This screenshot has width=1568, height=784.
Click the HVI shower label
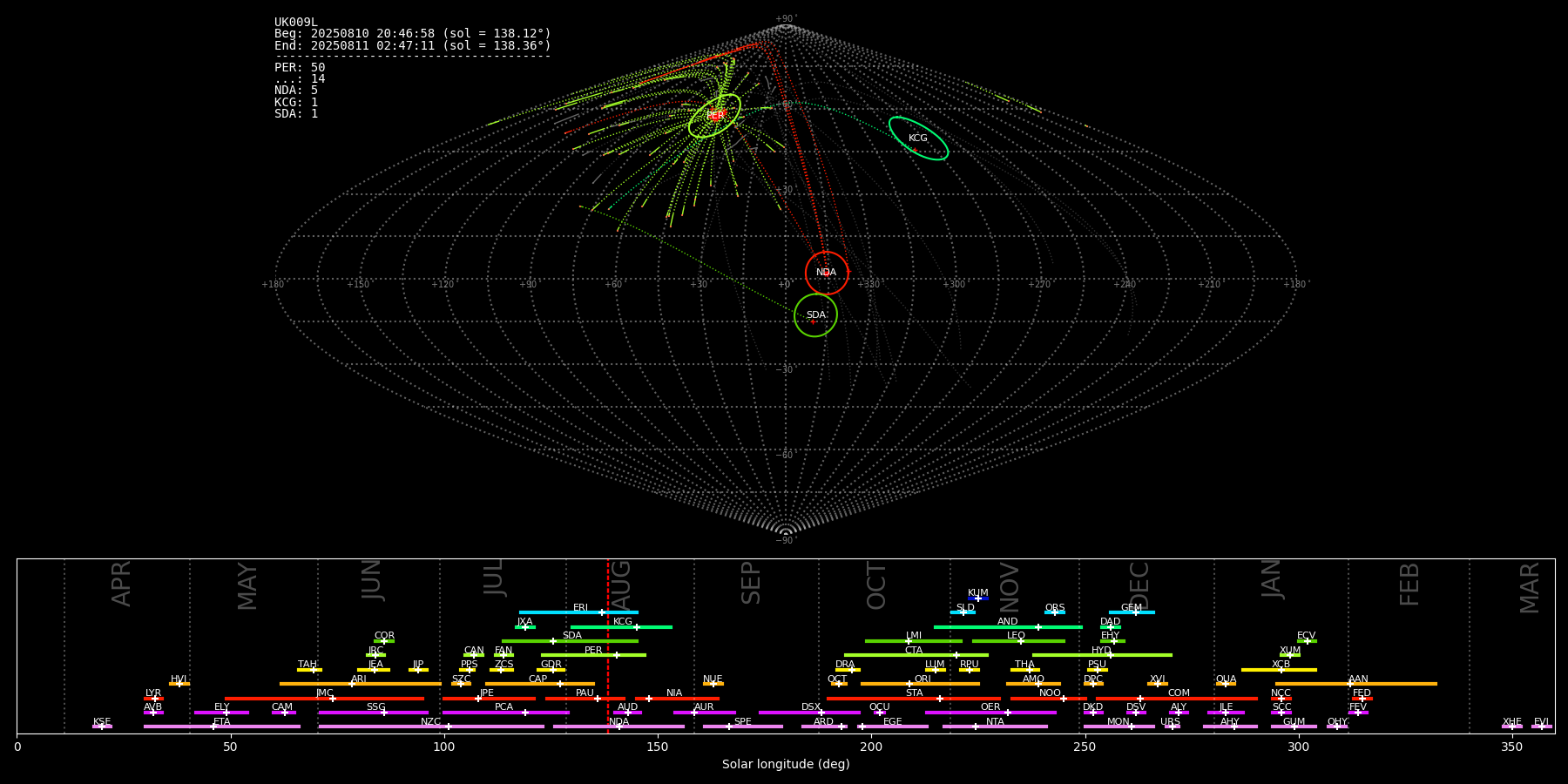[x=179, y=679]
